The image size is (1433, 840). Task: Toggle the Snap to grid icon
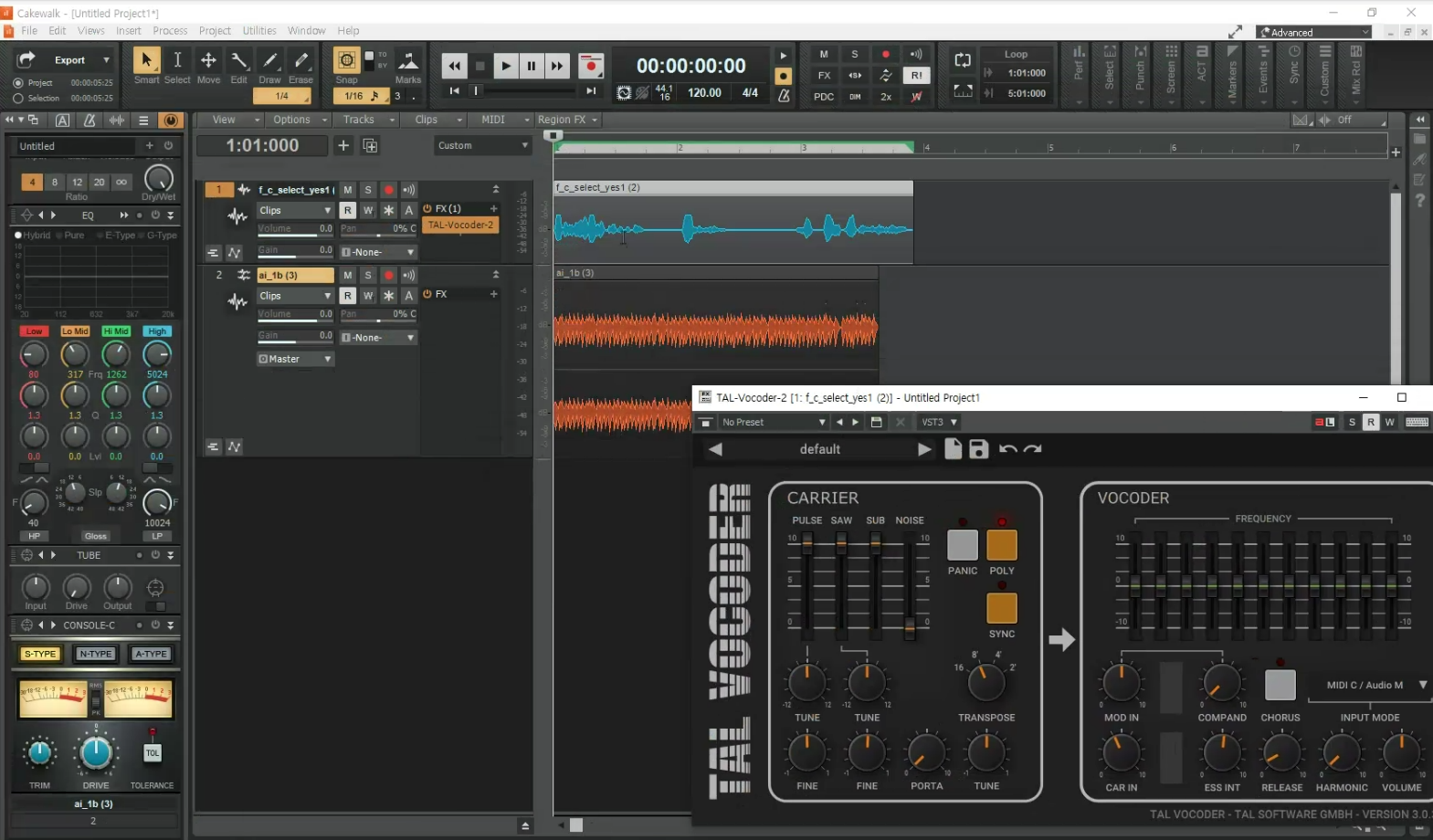(x=346, y=60)
